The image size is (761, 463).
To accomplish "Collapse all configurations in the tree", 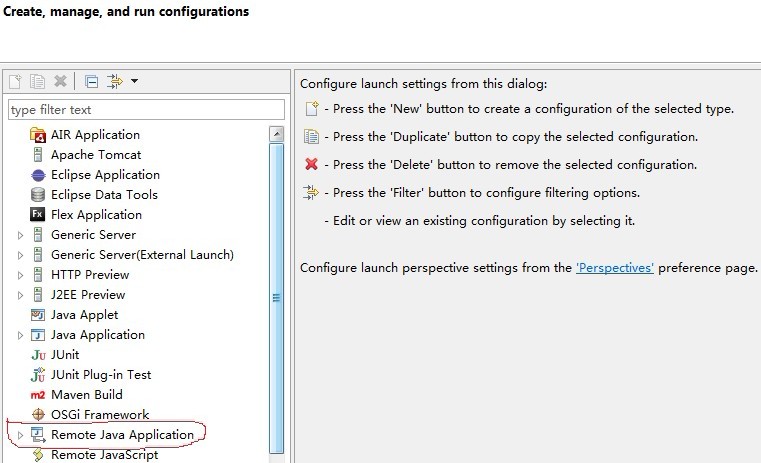I will [91, 81].
